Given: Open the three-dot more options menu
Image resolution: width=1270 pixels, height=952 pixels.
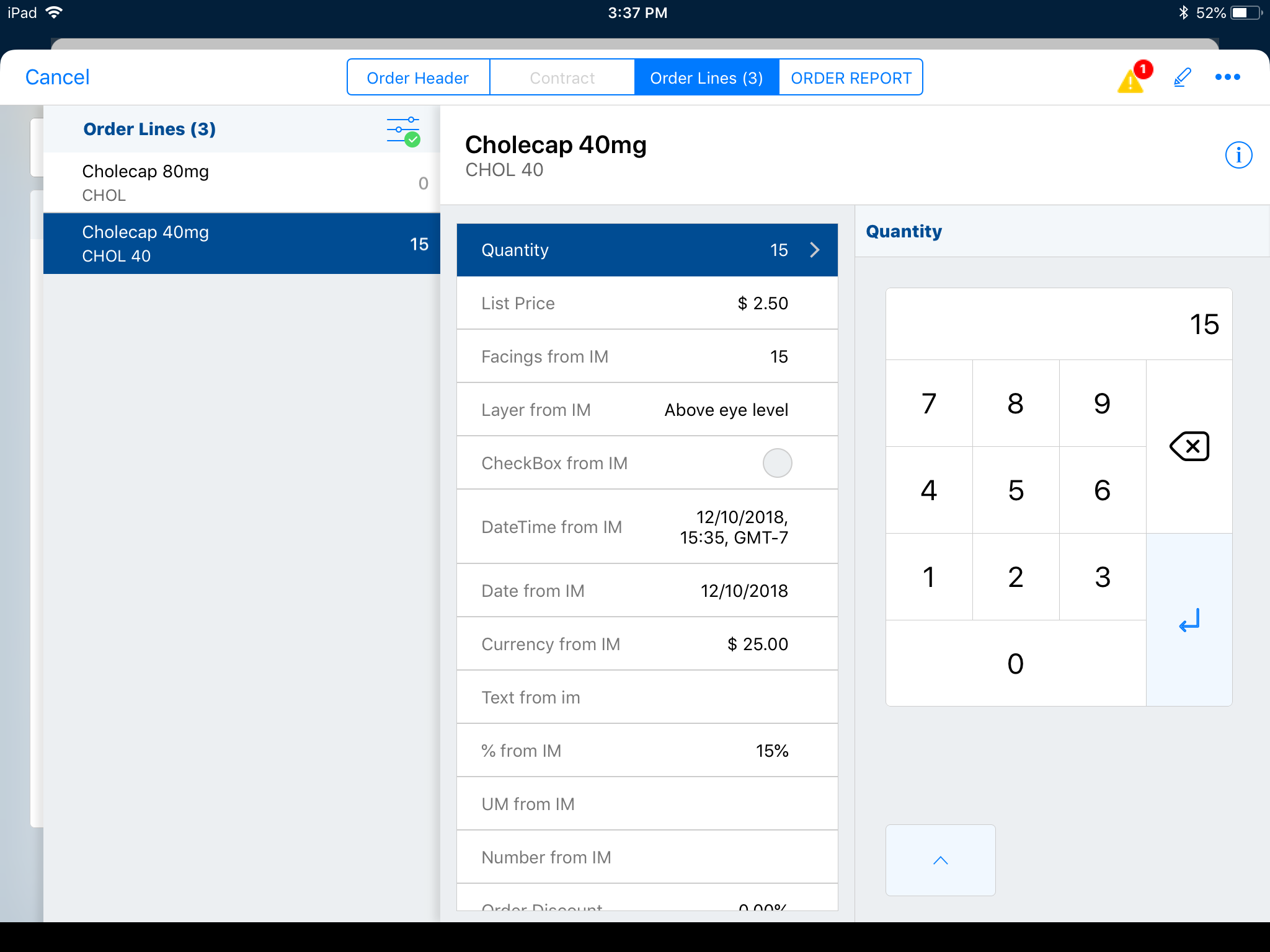Looking at the screenshot, I should (1227, 77).
